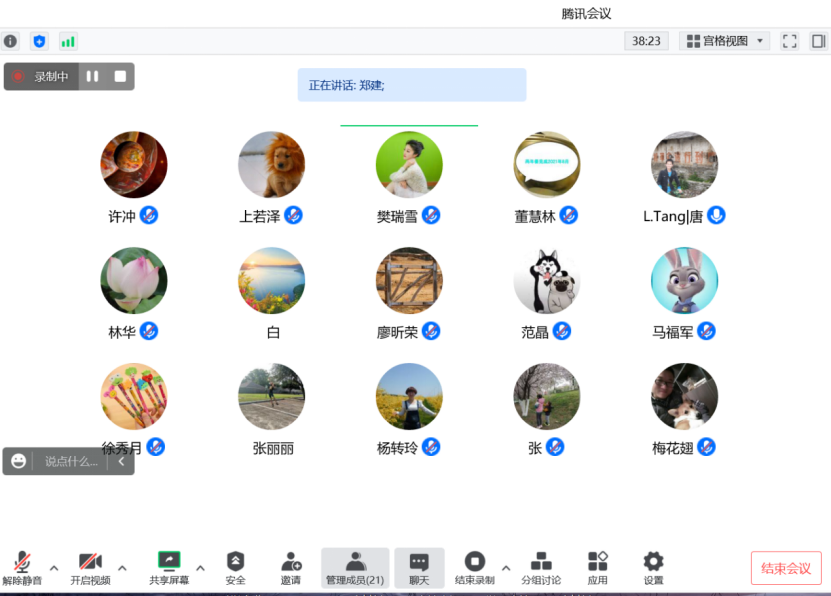
Task: Open the 安全 security settings
Action: coord(235,568)
